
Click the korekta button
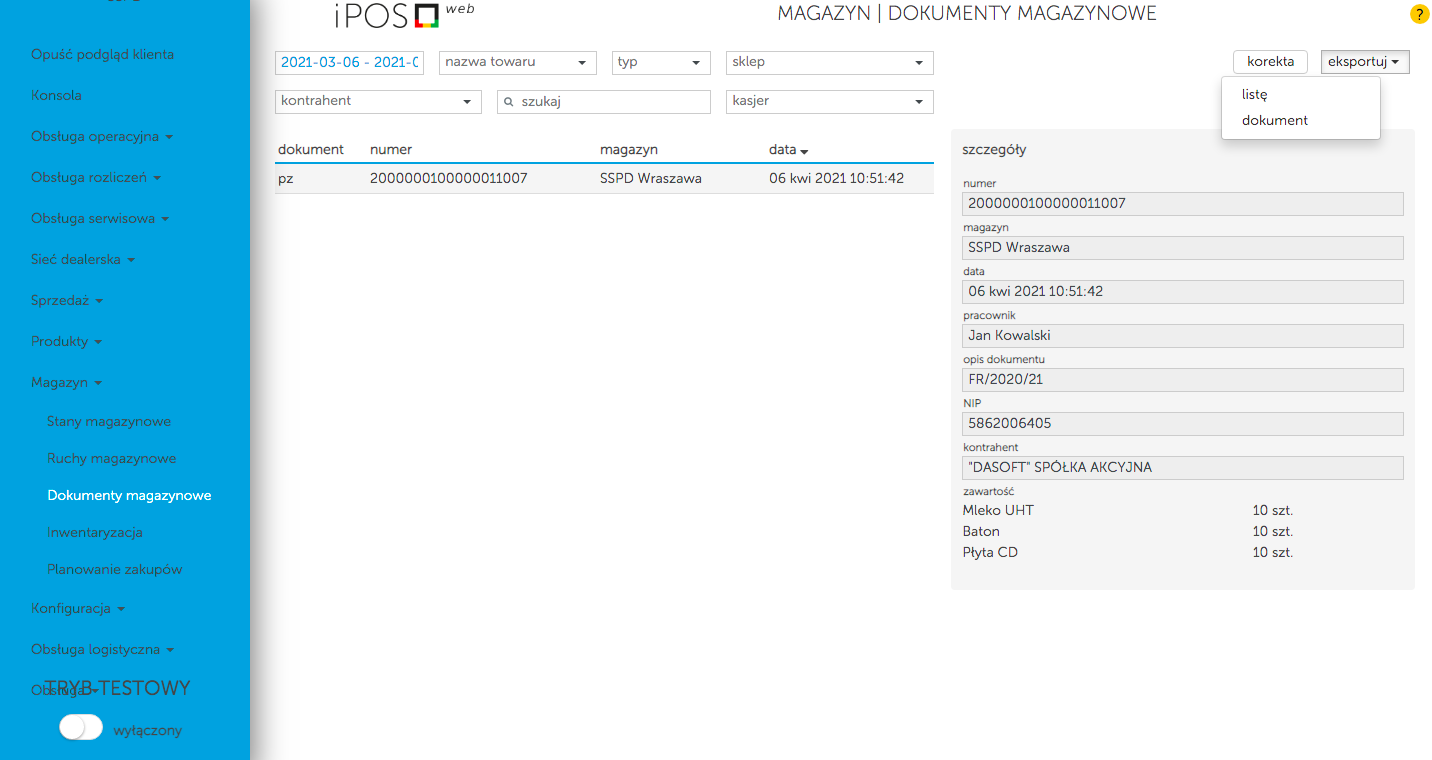(1270, 61)
